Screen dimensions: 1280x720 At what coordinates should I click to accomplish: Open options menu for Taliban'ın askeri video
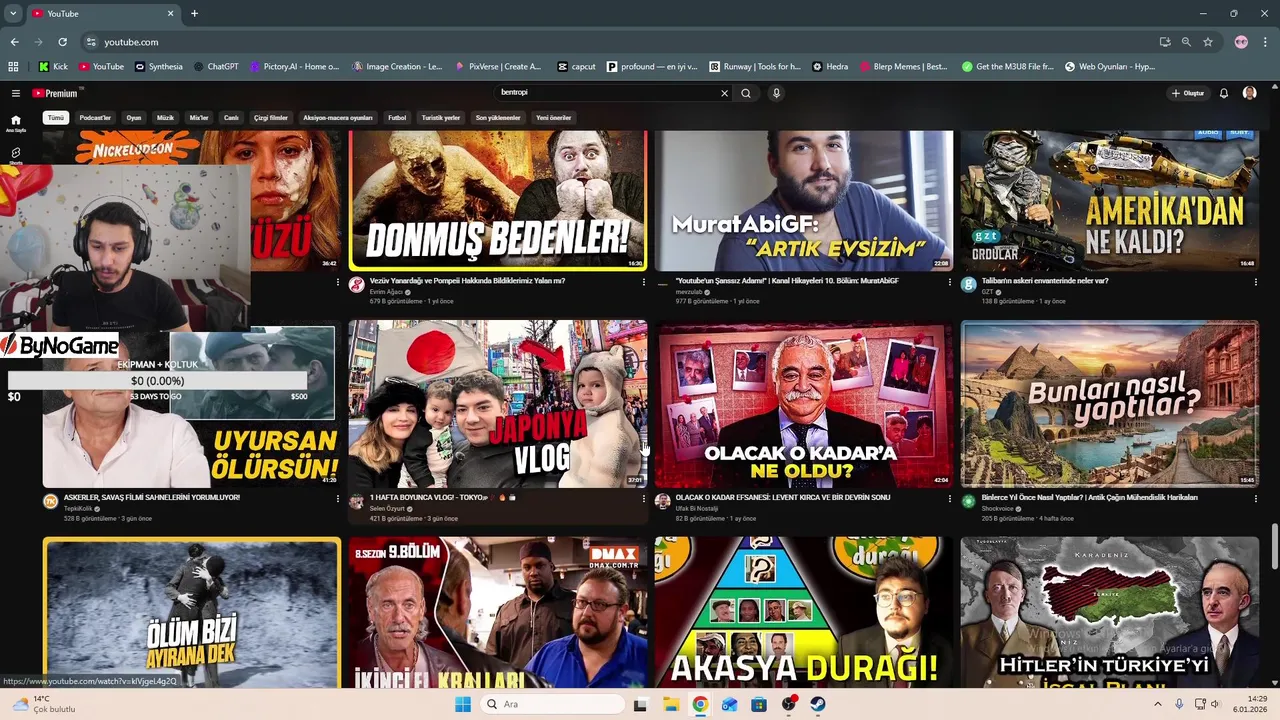[x=1255, y=282]
